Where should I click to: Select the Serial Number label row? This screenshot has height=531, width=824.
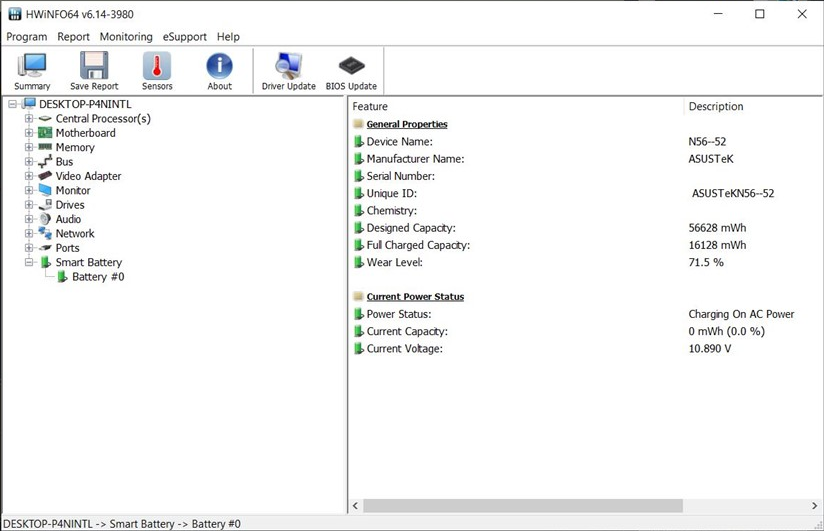(x=401, y=176)
